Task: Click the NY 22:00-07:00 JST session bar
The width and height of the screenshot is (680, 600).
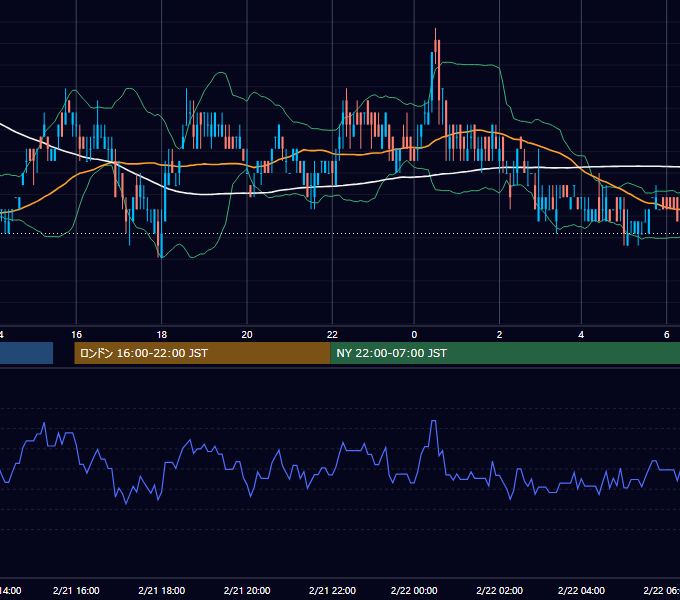Action: (x=505, y=353)
